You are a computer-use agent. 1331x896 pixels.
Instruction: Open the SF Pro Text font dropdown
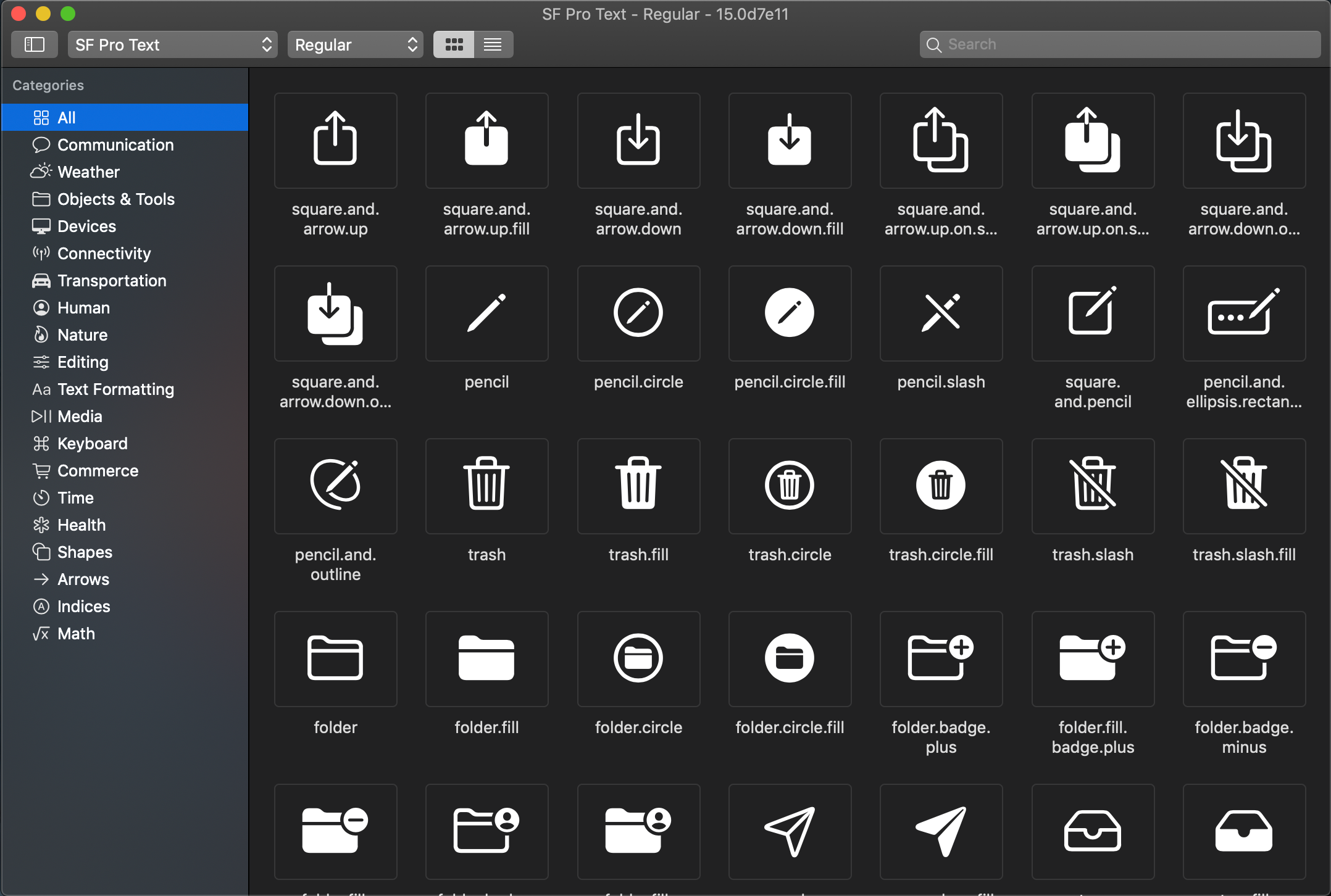tap(172, 44)
